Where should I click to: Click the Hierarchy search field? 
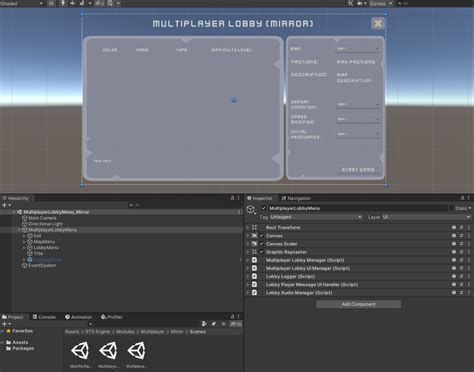point(183,205)
